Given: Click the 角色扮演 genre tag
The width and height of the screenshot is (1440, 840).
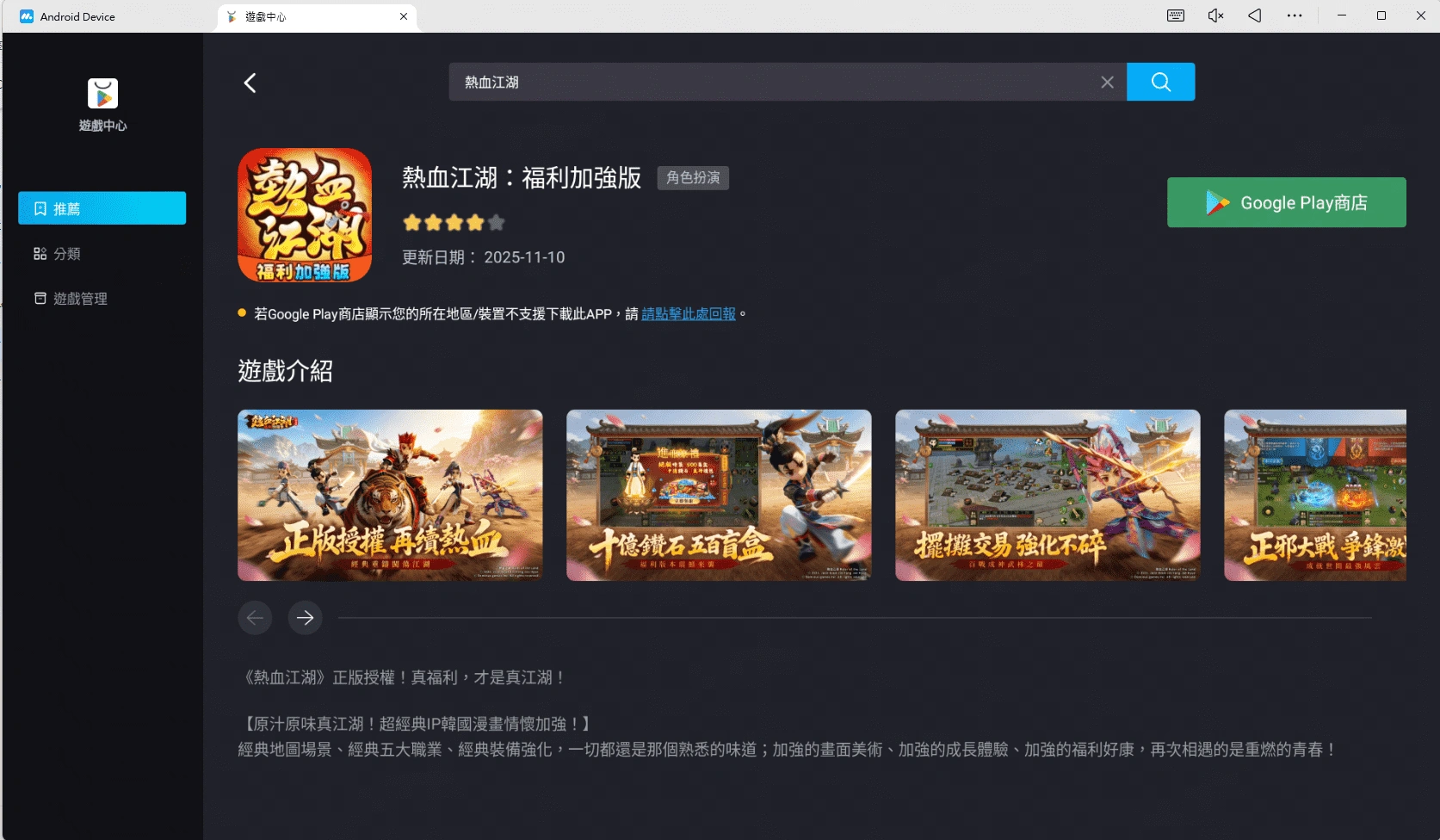Looking at the screenshot, I should click(693, 178).
